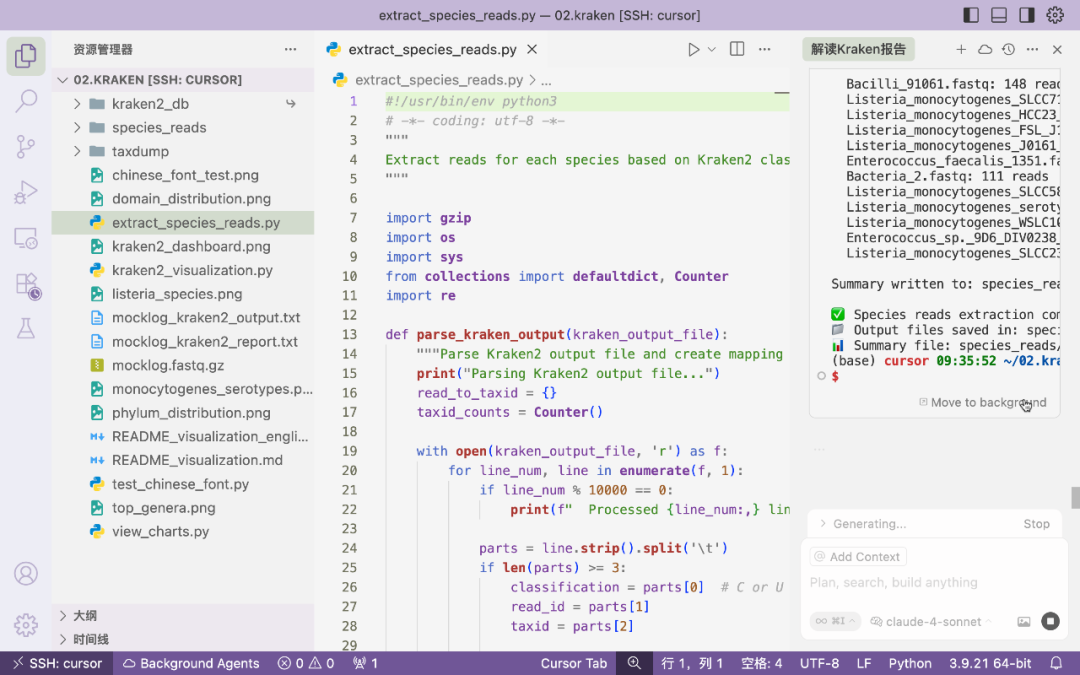
Task: Open the cloud background agent icon
Action: [985, 50]
